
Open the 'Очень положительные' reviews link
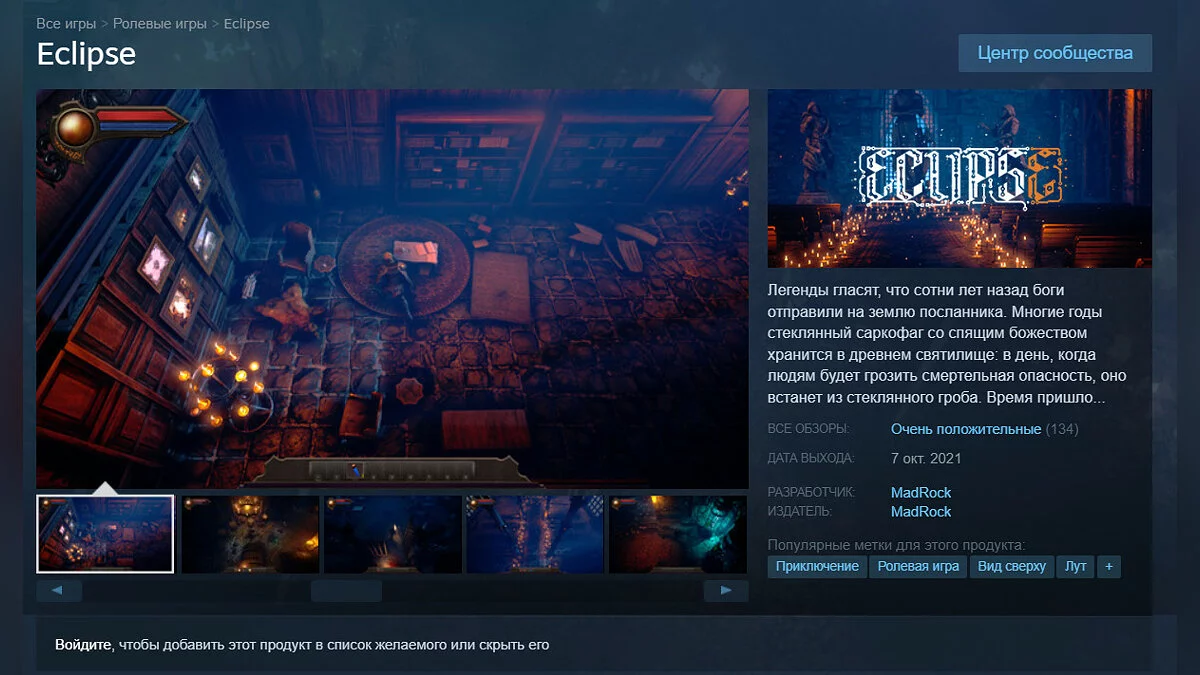tap(966, 429)
